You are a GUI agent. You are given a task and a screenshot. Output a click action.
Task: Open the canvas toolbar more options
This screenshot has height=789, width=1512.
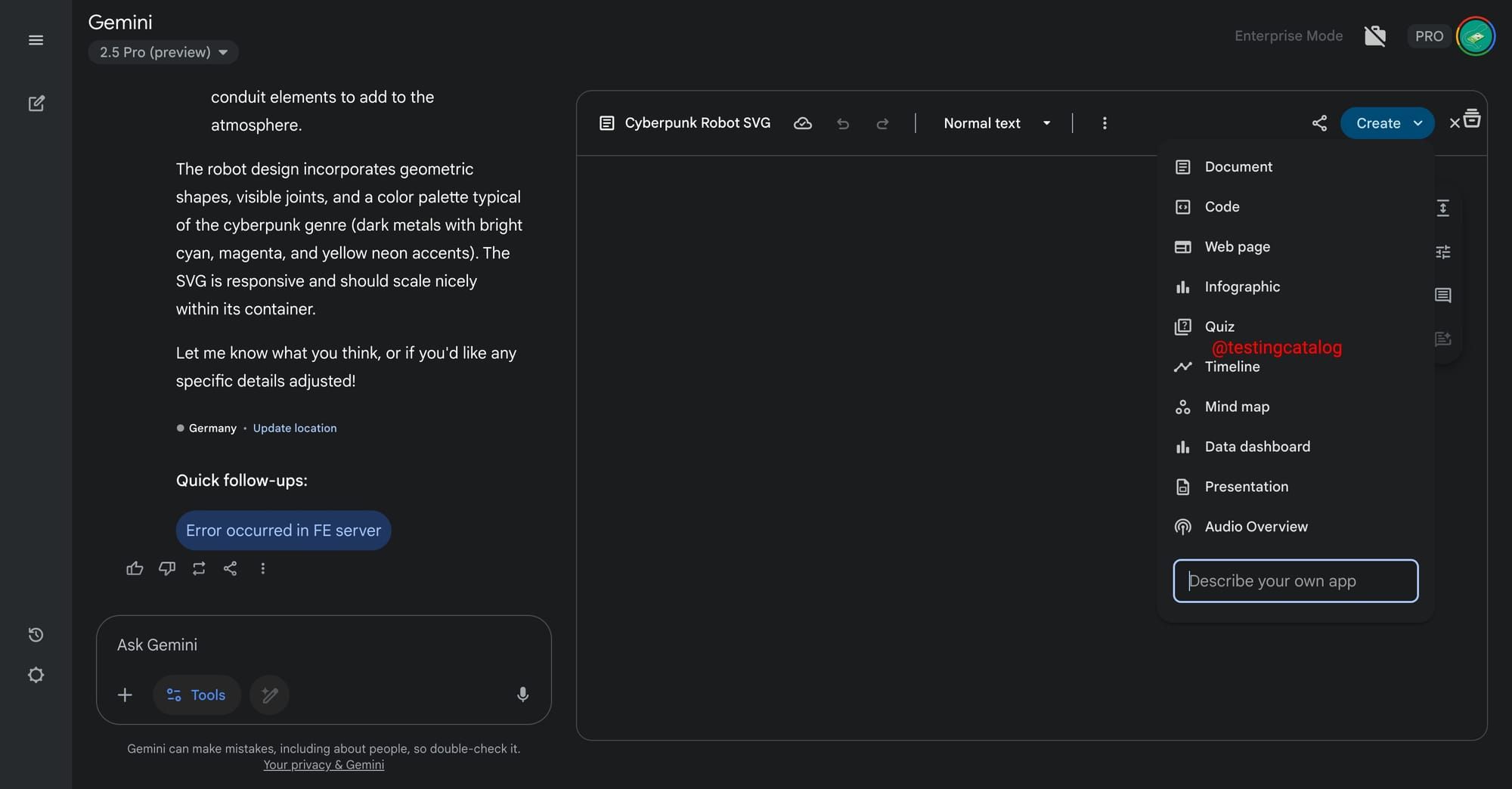(1105, 123)
